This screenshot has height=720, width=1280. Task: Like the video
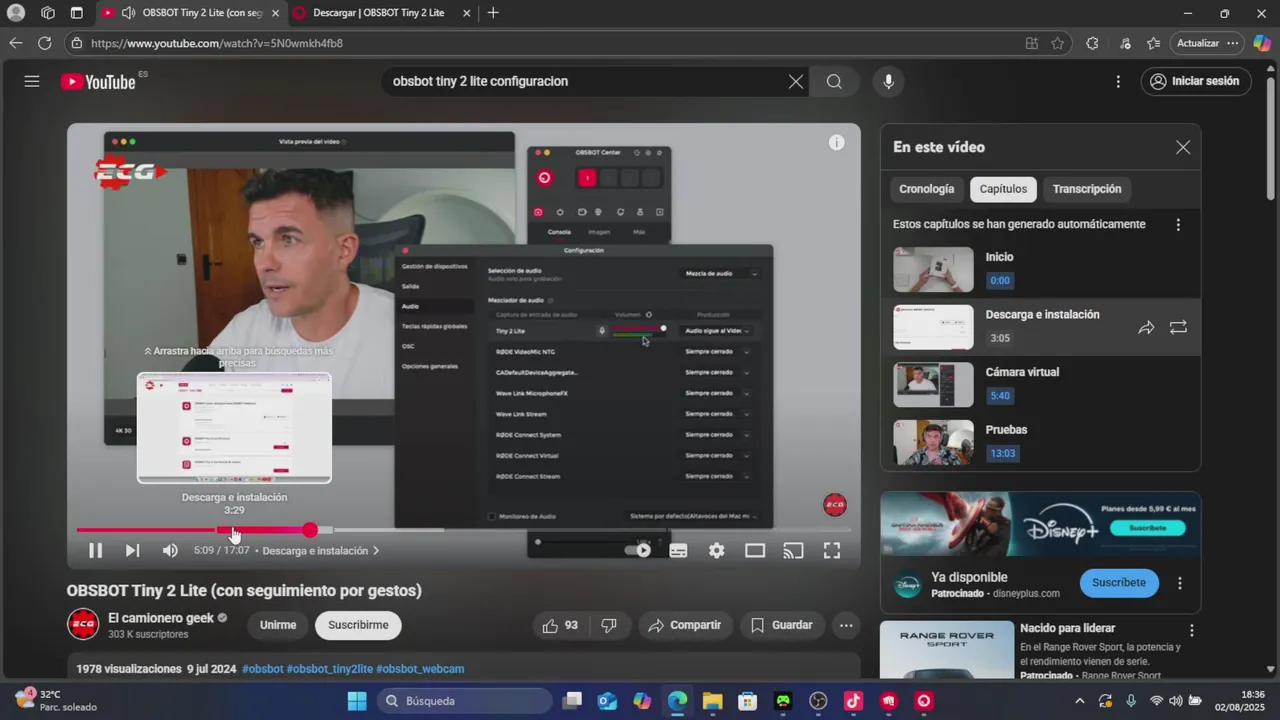(560, 625)
